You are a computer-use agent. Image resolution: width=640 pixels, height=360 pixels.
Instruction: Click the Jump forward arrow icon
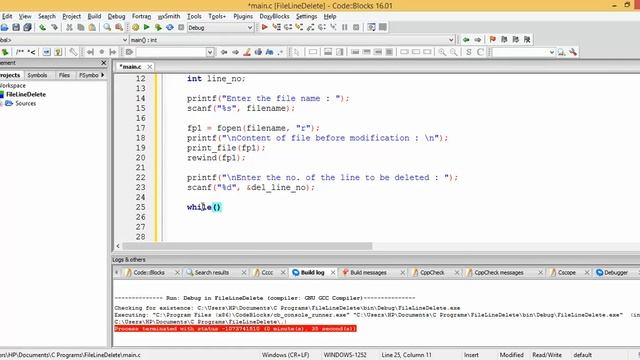(477, 40)
